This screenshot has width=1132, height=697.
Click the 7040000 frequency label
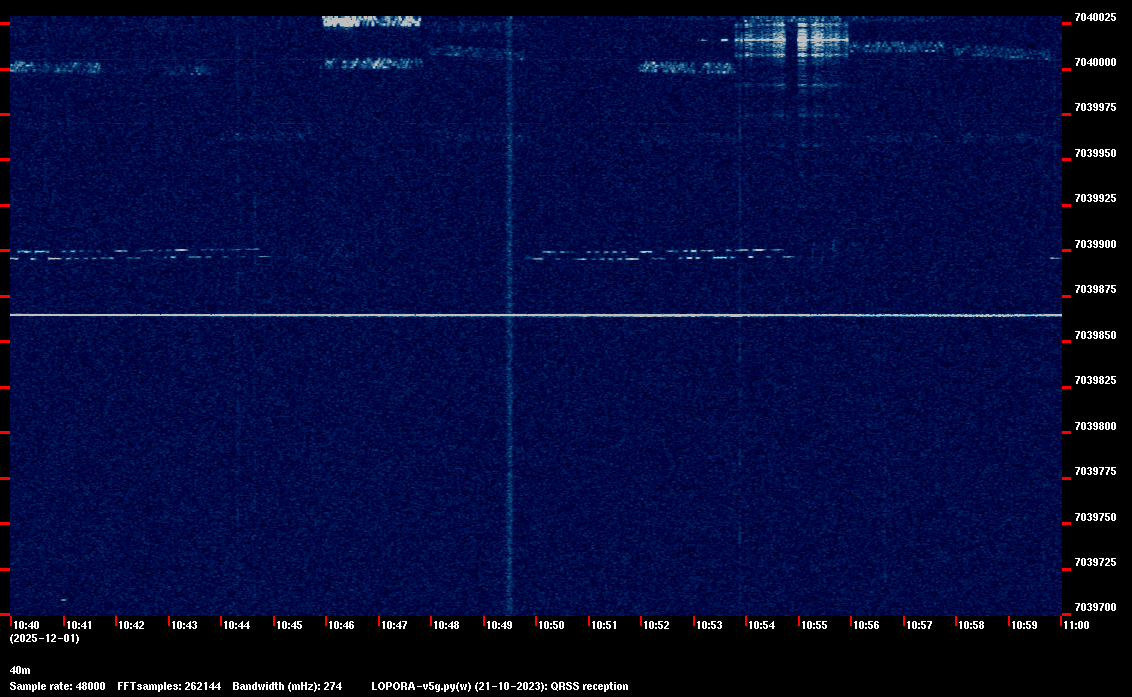[x=1095, y=63]
